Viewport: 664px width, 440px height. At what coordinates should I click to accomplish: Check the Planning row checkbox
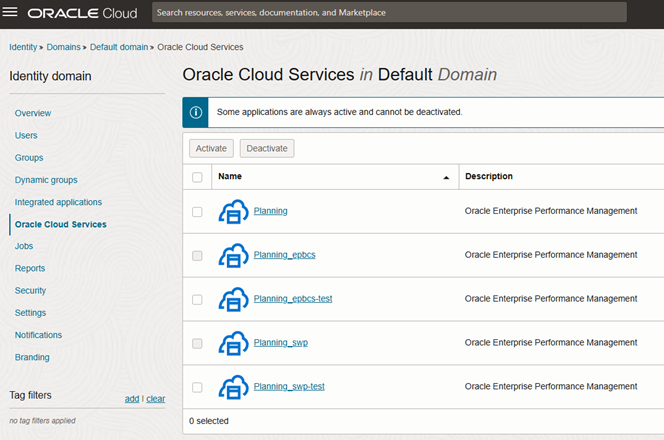click(x=197, y=212)
